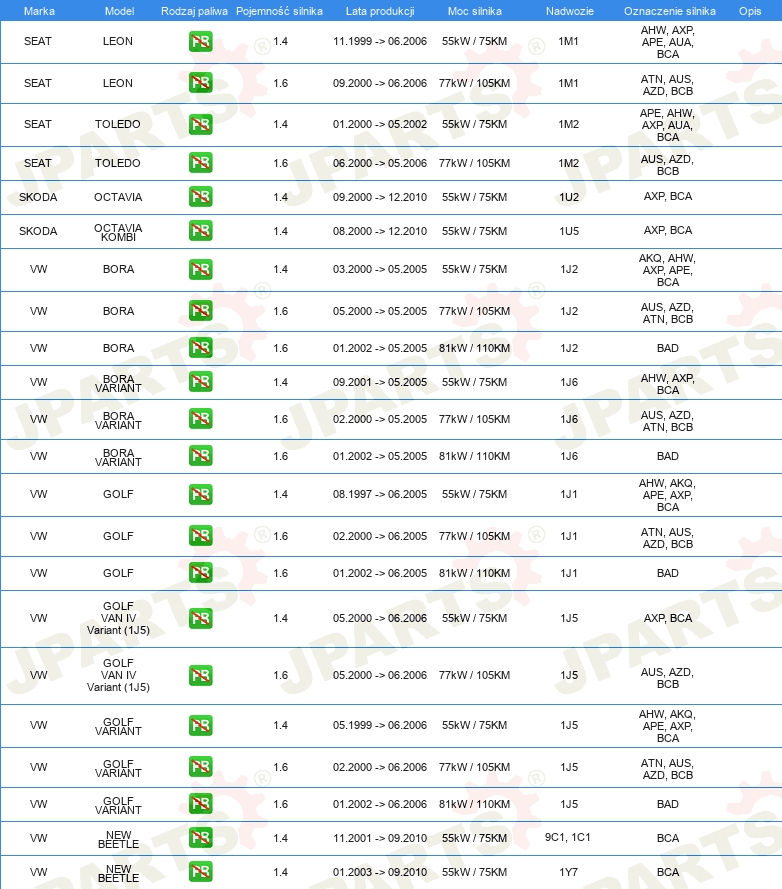Select the 1M1 body cell for LEON 1.4
Image resolution: width=782 pixels, height=889 pixels.
coord(568,41)
